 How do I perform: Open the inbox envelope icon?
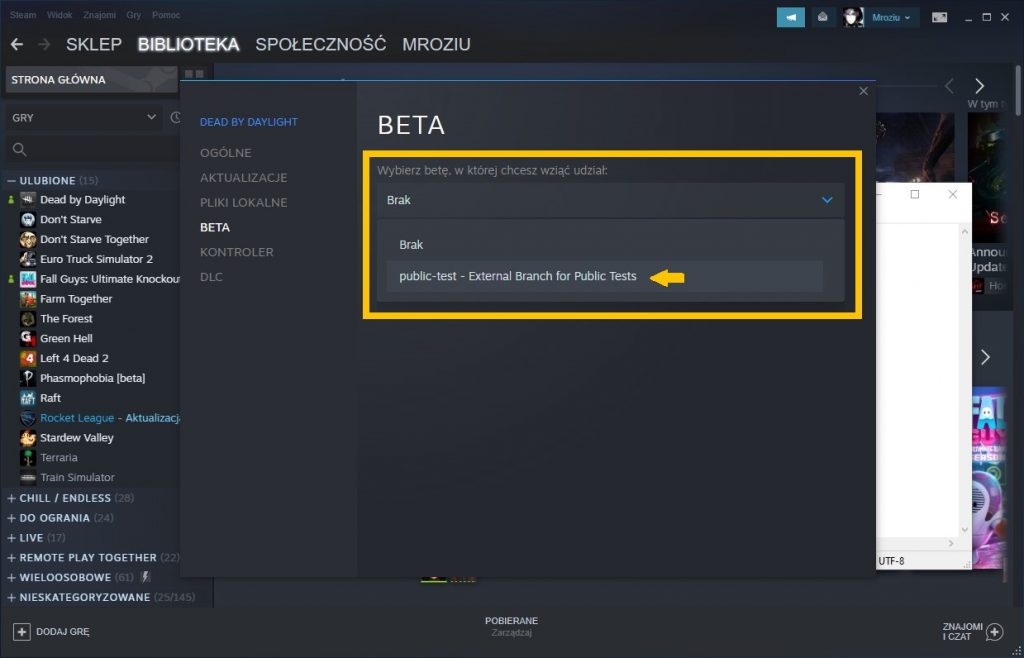click(x=822, y=18)
